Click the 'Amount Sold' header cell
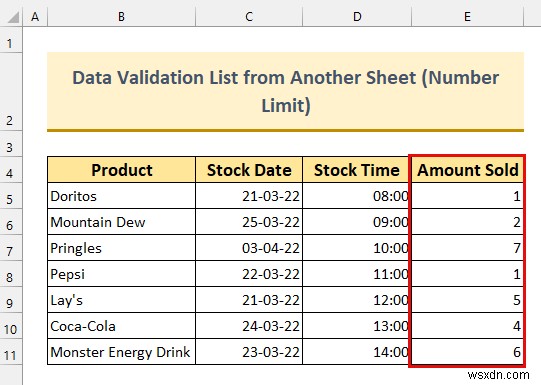 pyautogui.click(x=468, y=170)
